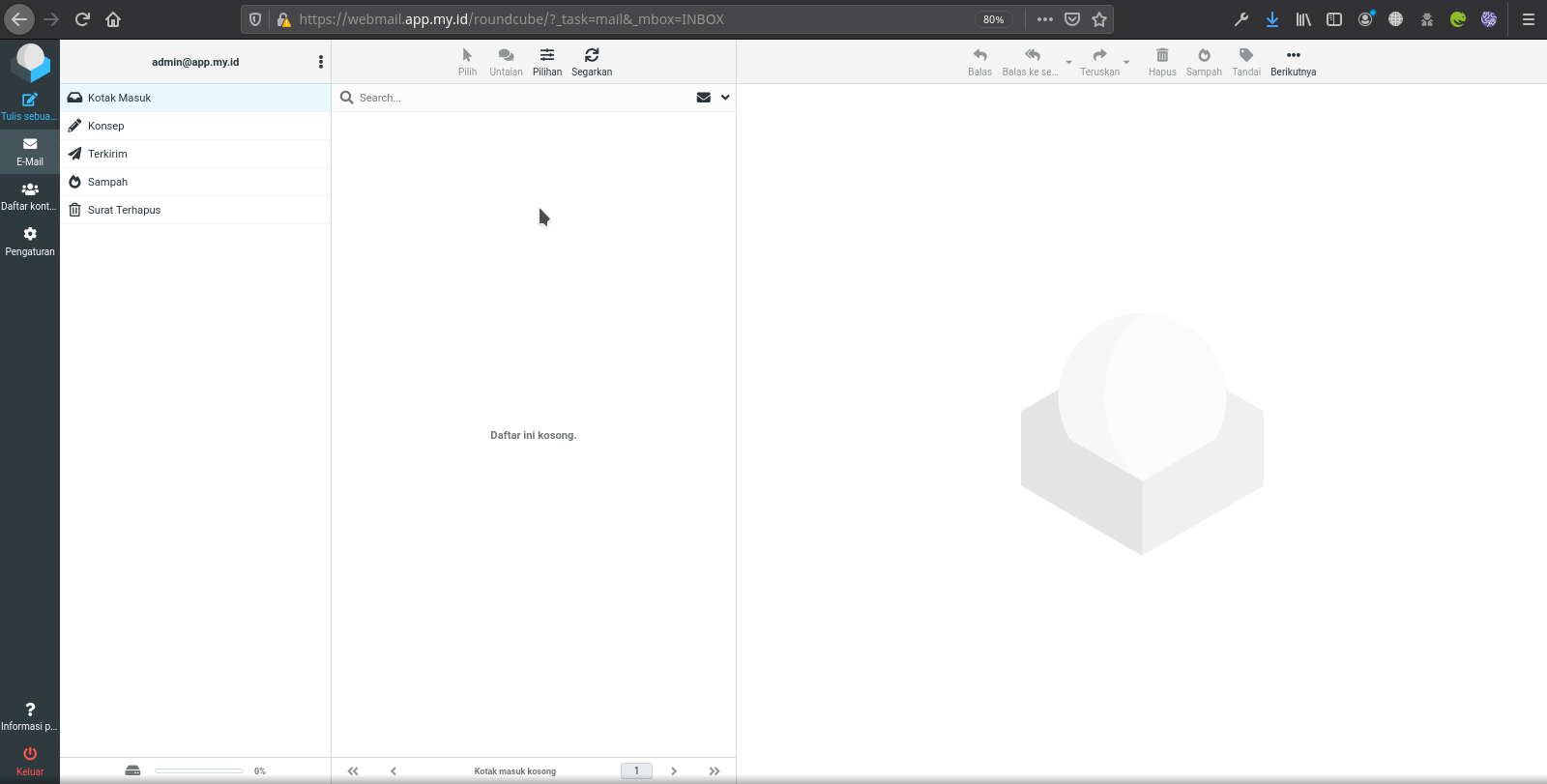Open reply-all dropdown arrow

point(1068,62)
